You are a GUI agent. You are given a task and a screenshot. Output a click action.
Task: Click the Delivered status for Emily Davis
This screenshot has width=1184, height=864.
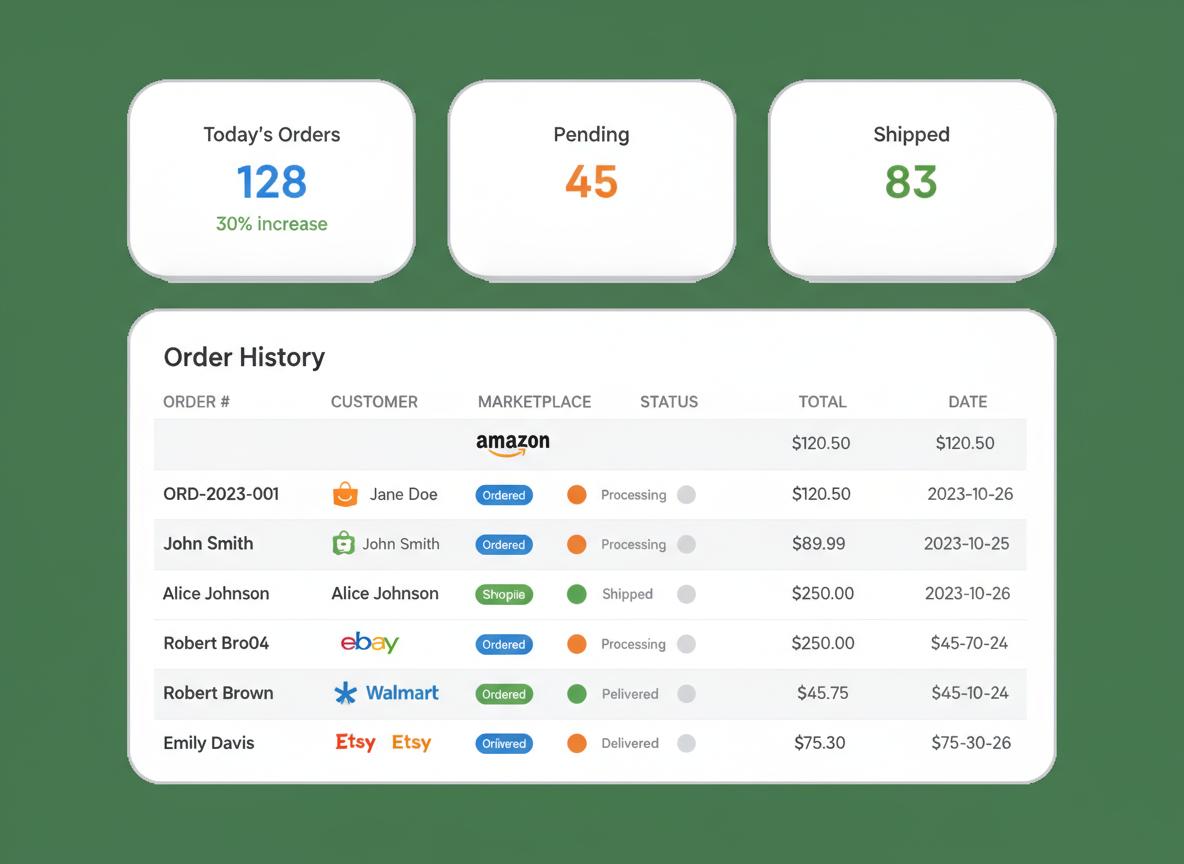[x=630, y=743]
